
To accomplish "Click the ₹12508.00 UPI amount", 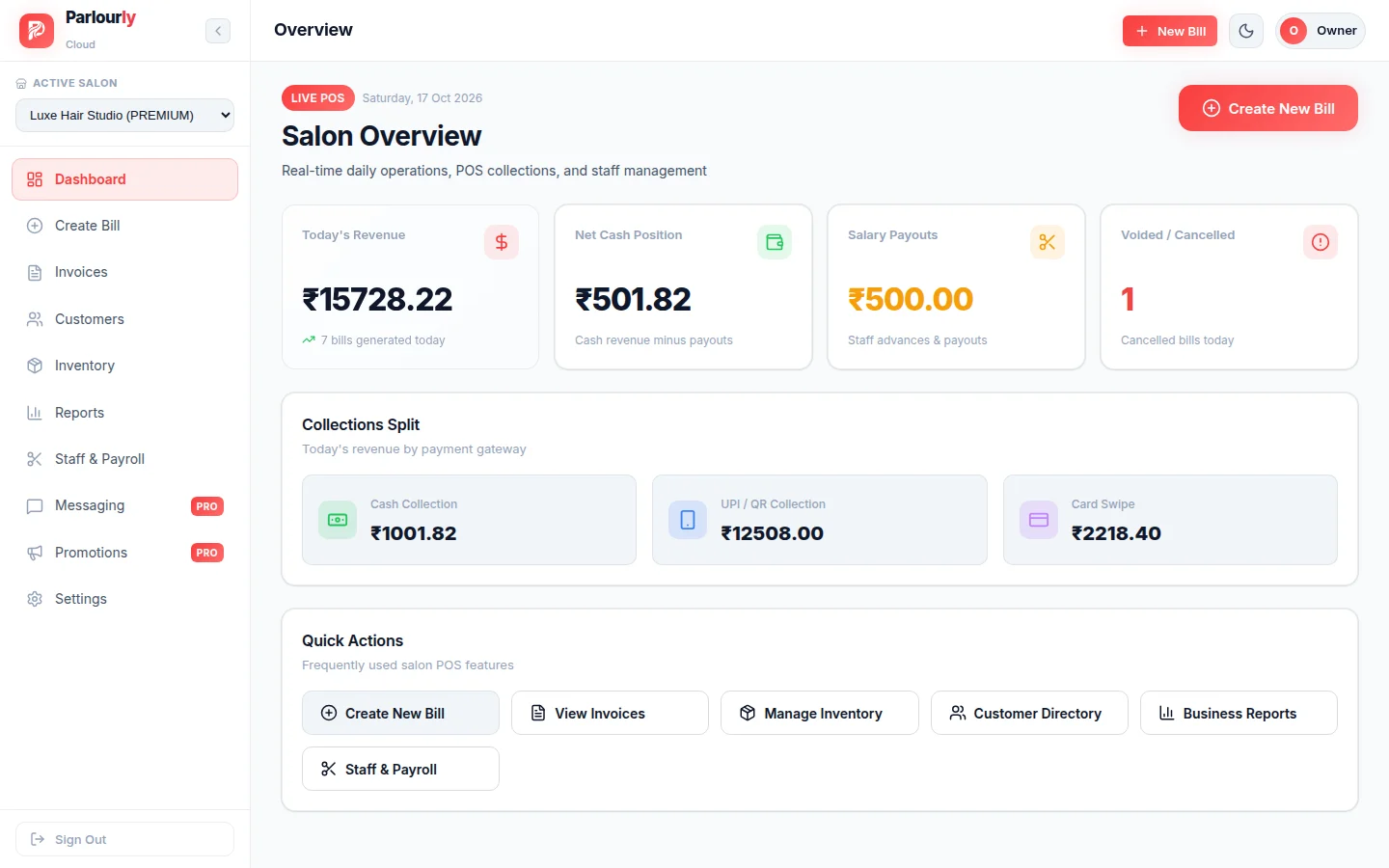I will click(x=773, y=533).
